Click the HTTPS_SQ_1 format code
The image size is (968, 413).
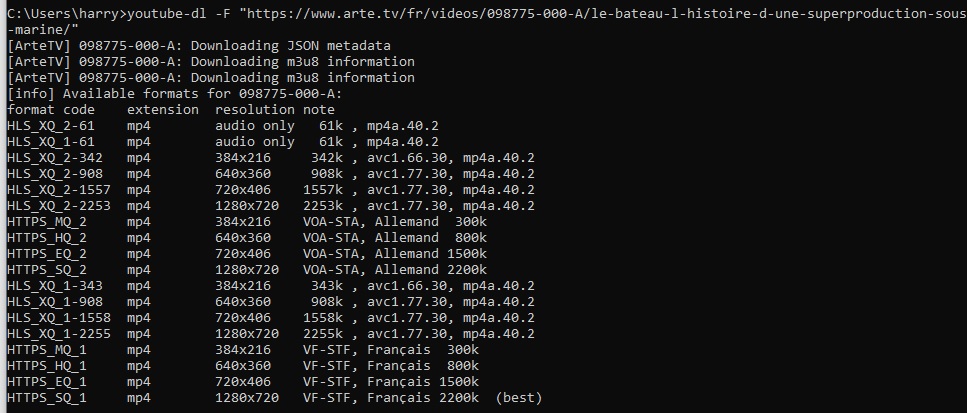47,398
